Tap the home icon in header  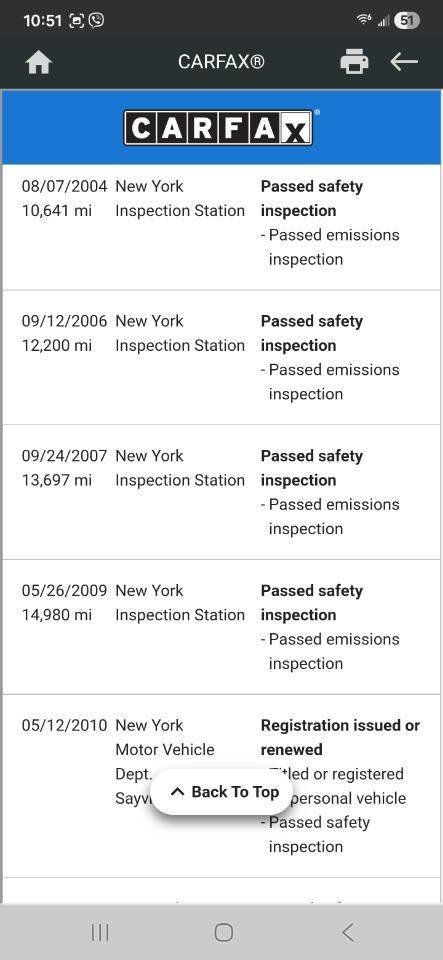point(39,62)
